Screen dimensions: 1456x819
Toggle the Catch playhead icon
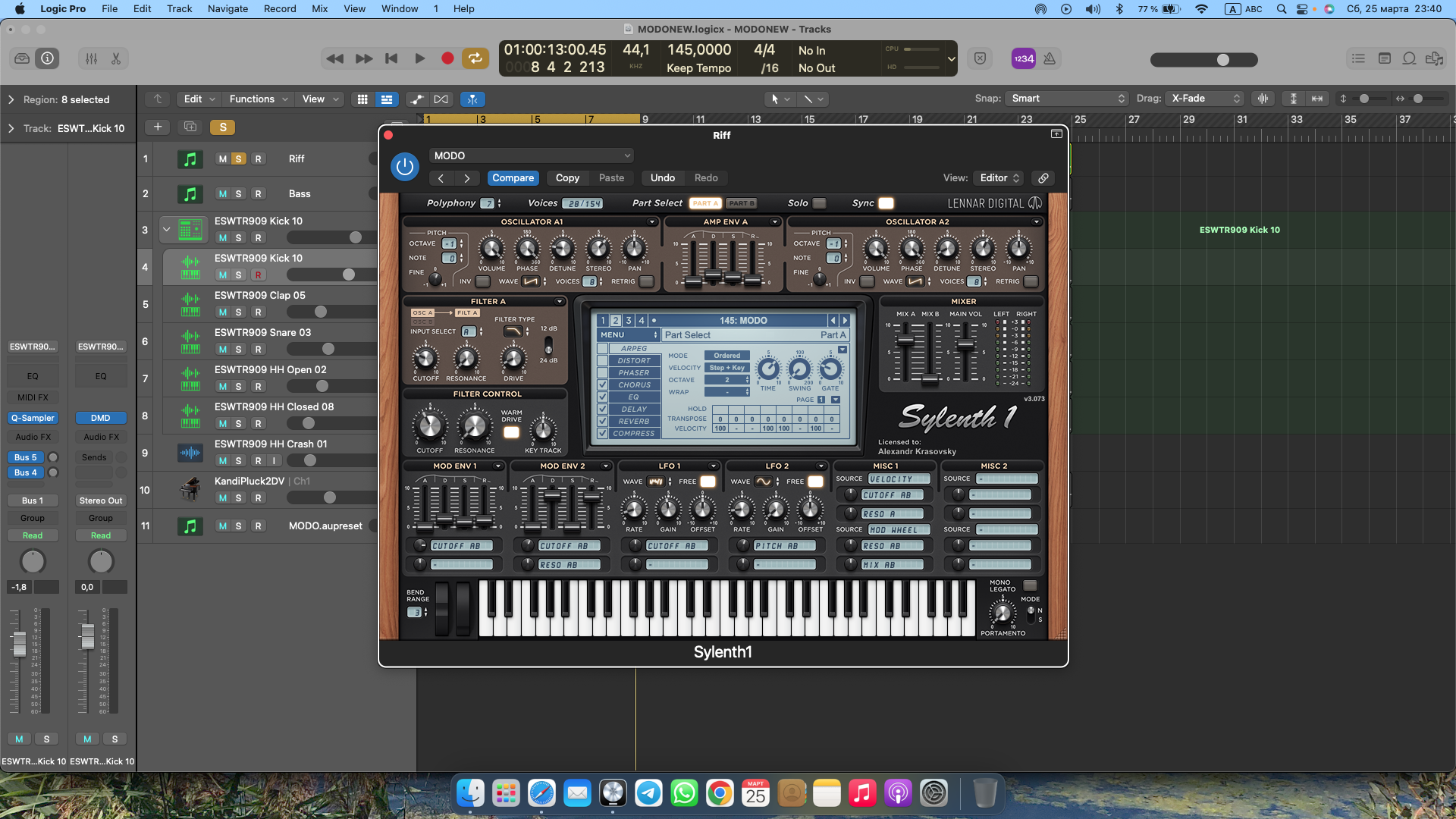tap(472, 99)
